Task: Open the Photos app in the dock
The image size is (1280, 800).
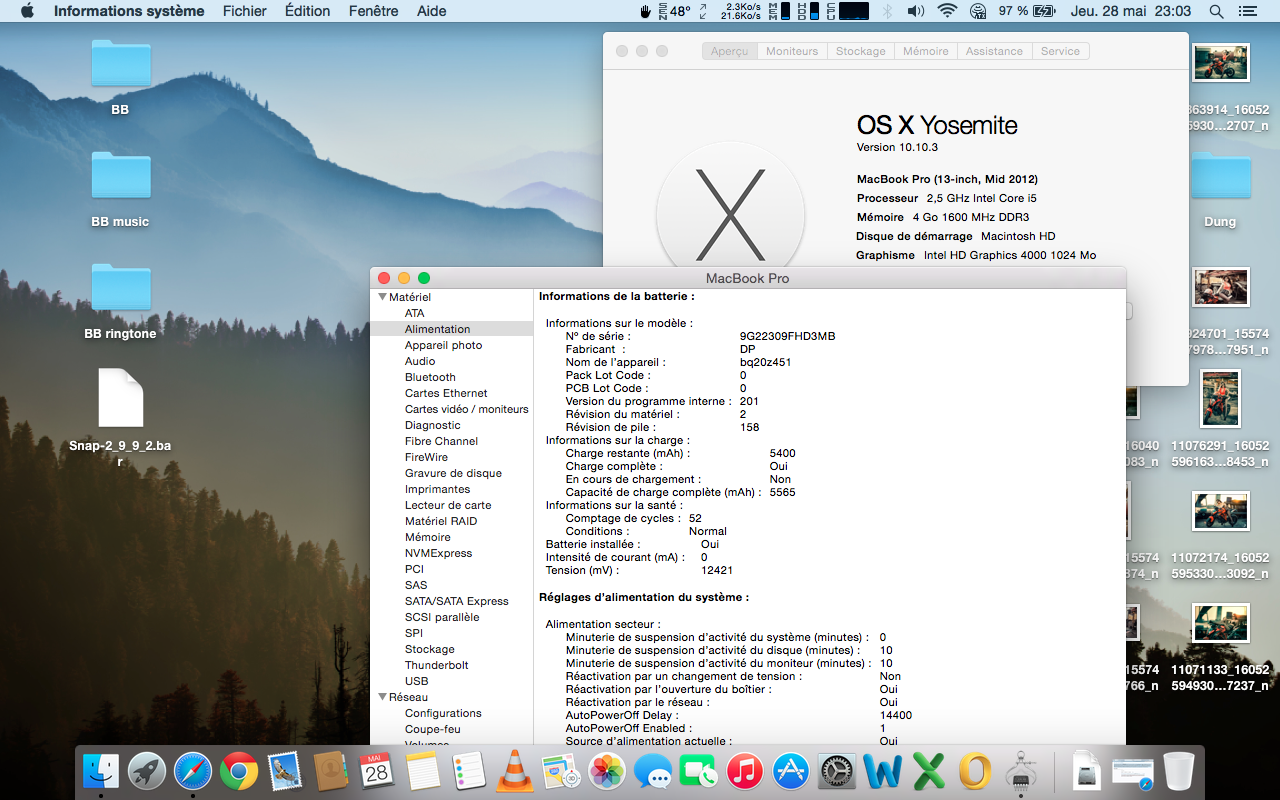Action: tap(607, 771)
